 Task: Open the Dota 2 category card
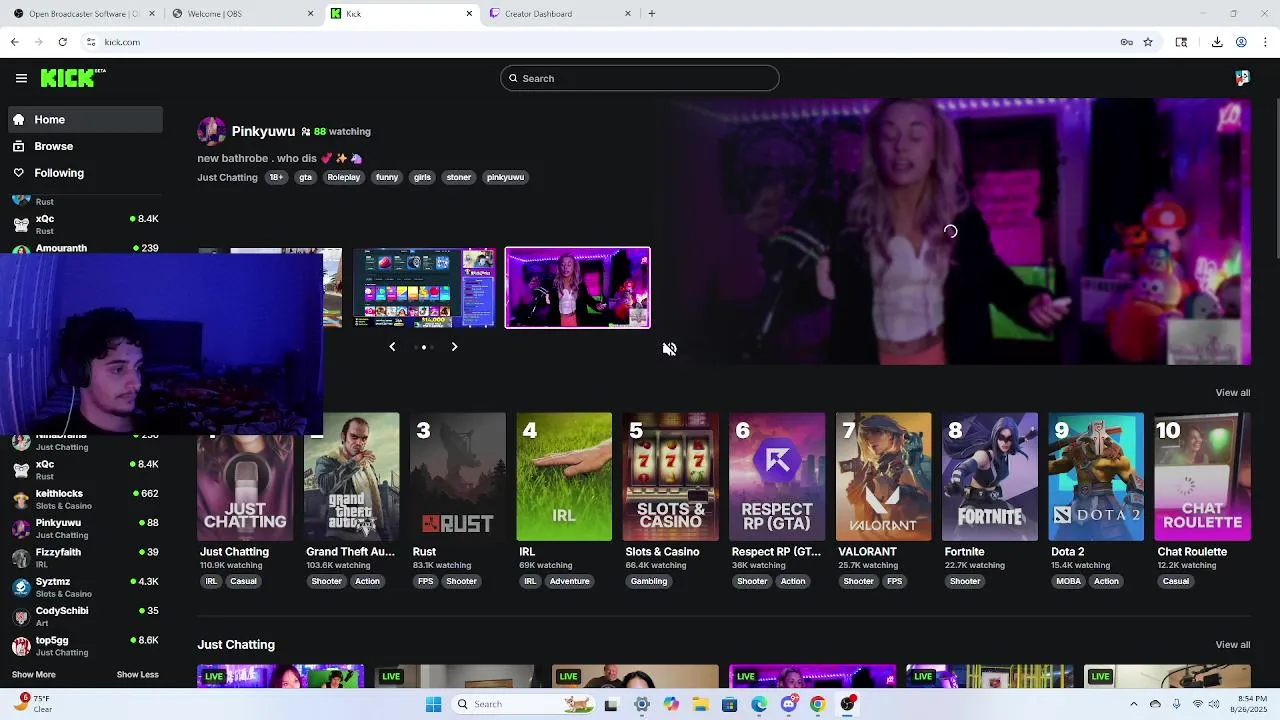(x=1096, y=477)
